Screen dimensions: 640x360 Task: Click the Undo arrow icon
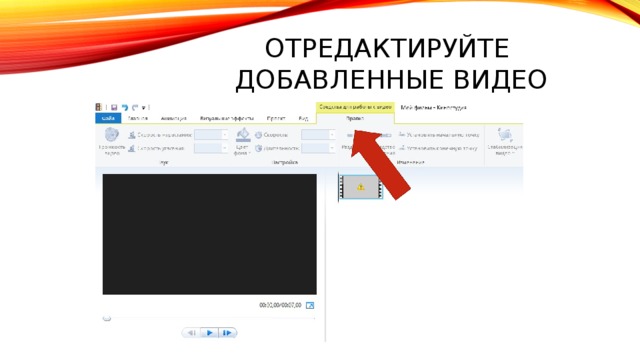(x=125, y=107)
